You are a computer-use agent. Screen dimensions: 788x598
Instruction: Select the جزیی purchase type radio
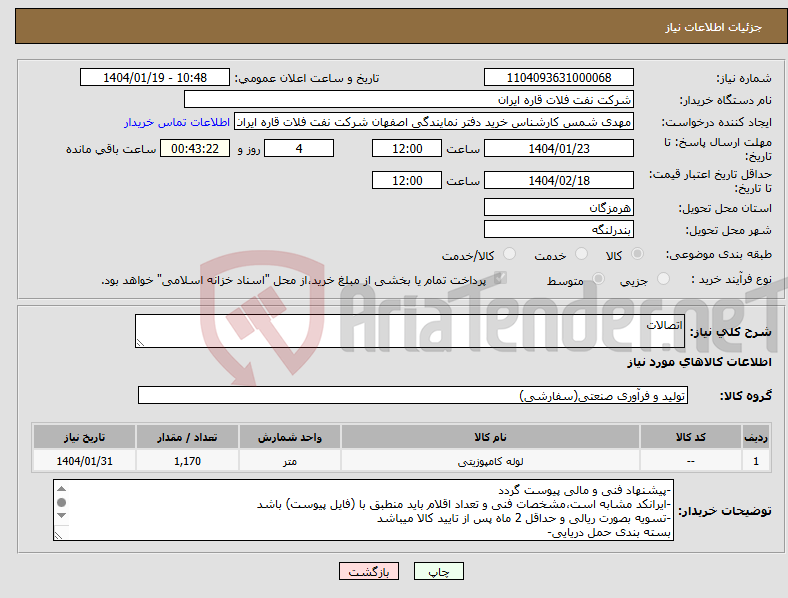[663, 279]
